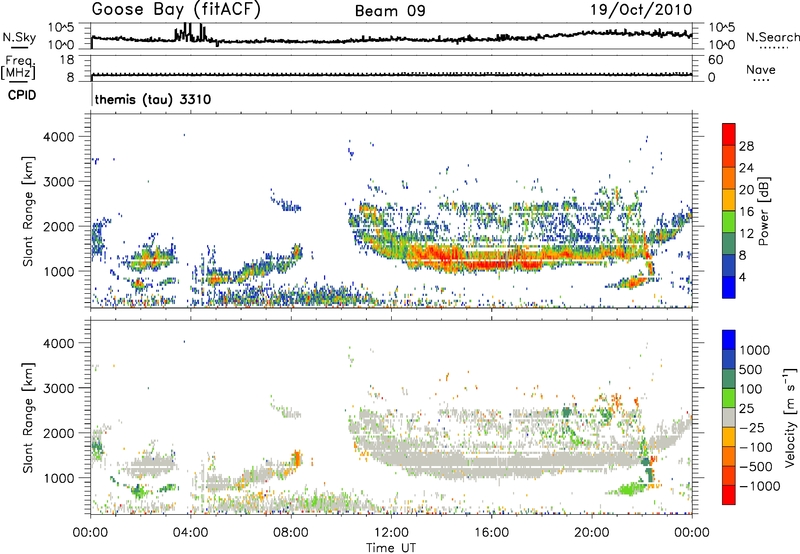Click the '08:00' time tick label
The width and height of the screenshot is (800, 554).
(x=291, y=533)
